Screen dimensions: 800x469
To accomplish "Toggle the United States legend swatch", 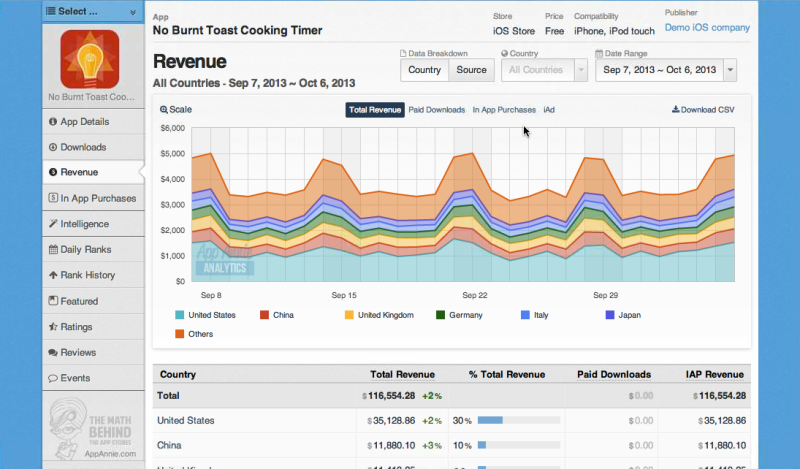I will coord(180,315).
